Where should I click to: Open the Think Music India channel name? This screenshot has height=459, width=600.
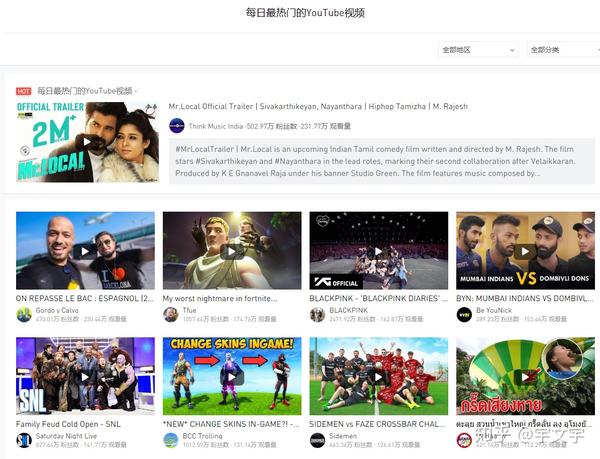click(x=215, y=126)
